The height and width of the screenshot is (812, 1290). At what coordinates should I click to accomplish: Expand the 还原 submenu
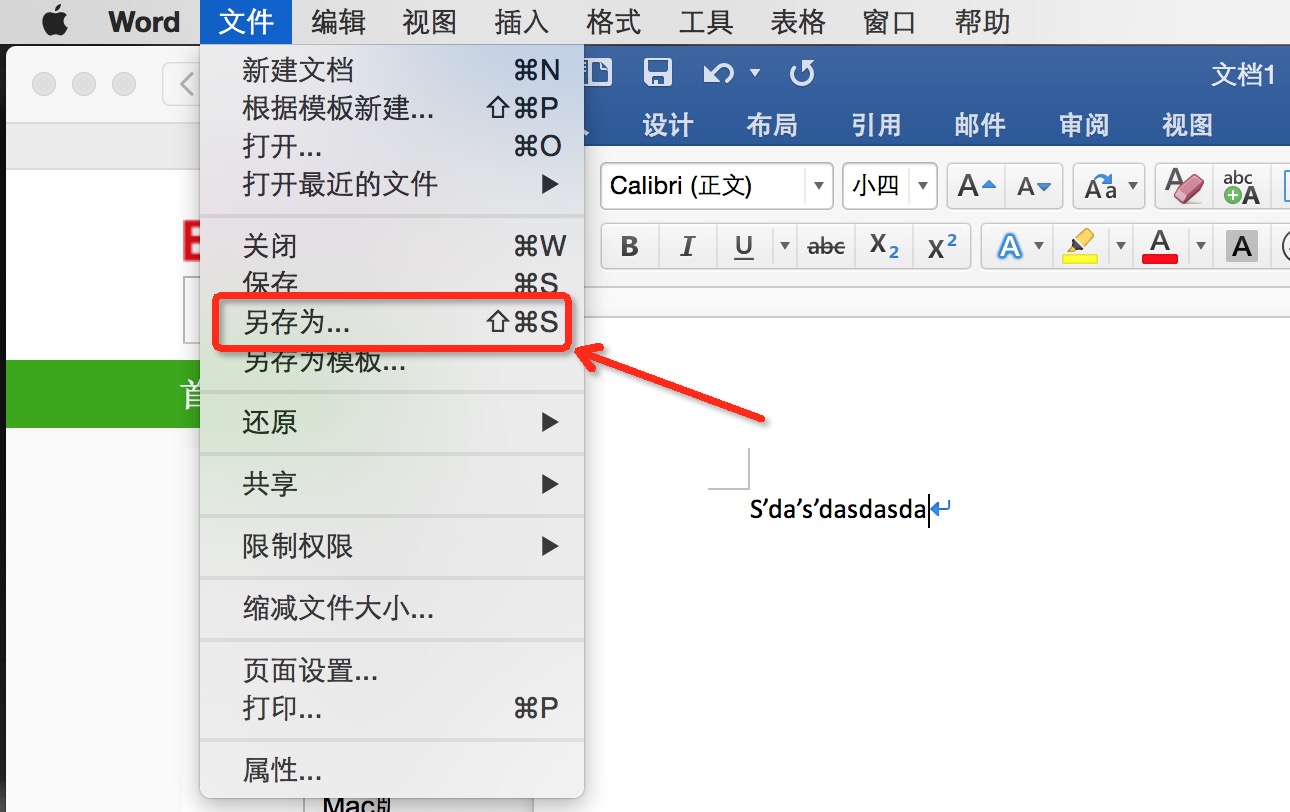[x=549, y=422]
